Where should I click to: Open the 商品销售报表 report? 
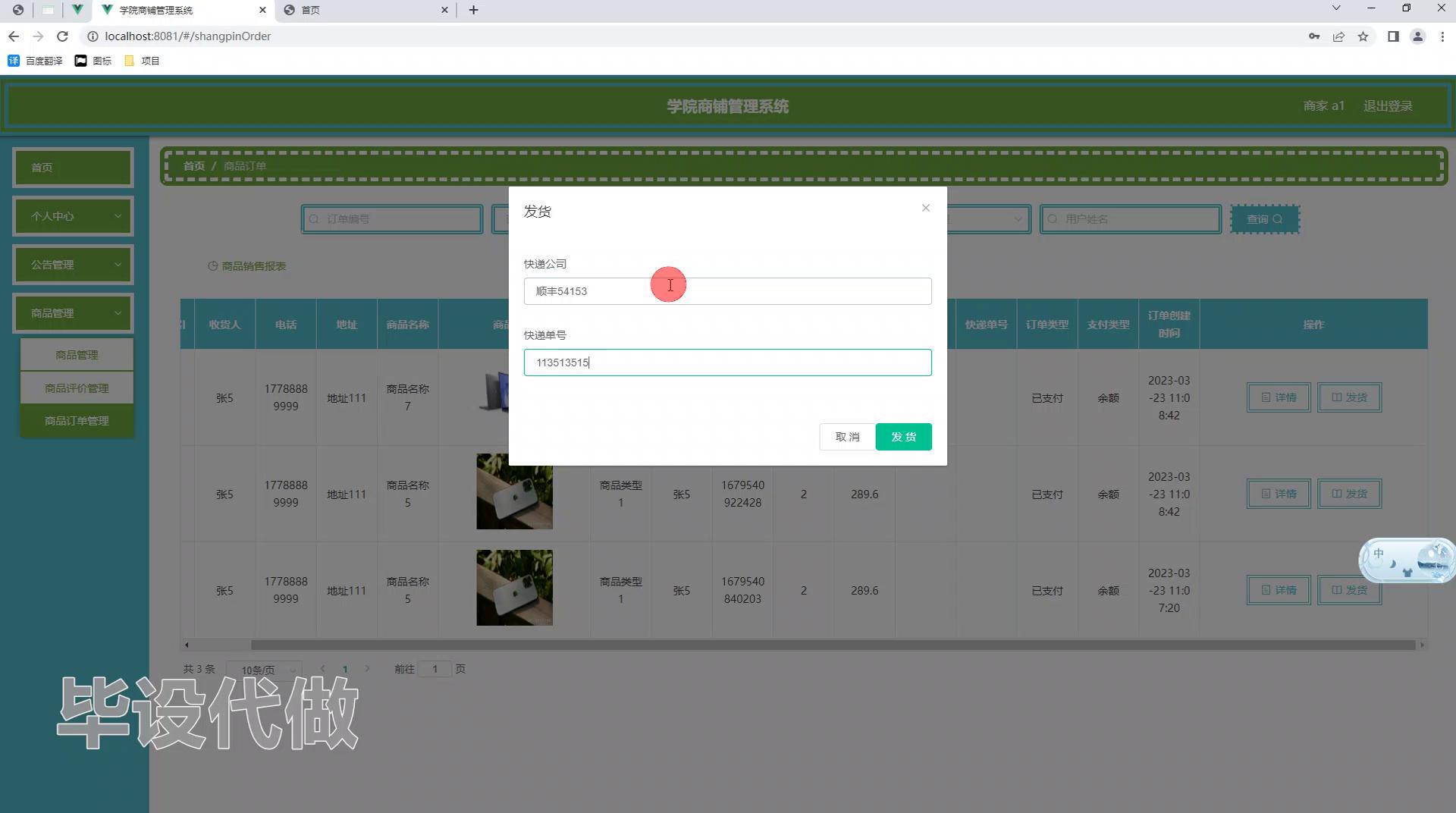(x=247, y=266)
